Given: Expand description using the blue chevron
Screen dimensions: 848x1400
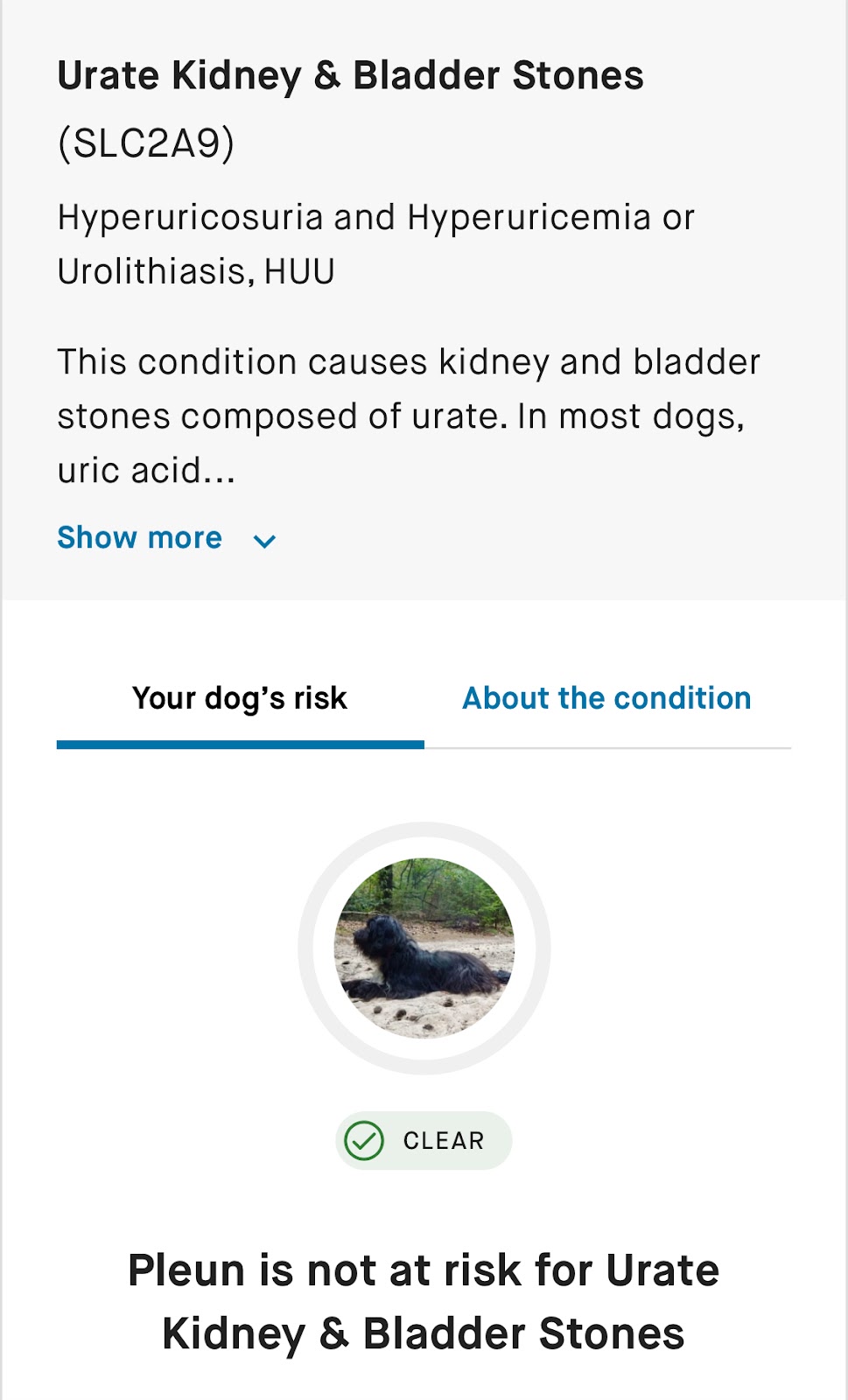Looking at the screenshot, I should (x=264, y=541).
